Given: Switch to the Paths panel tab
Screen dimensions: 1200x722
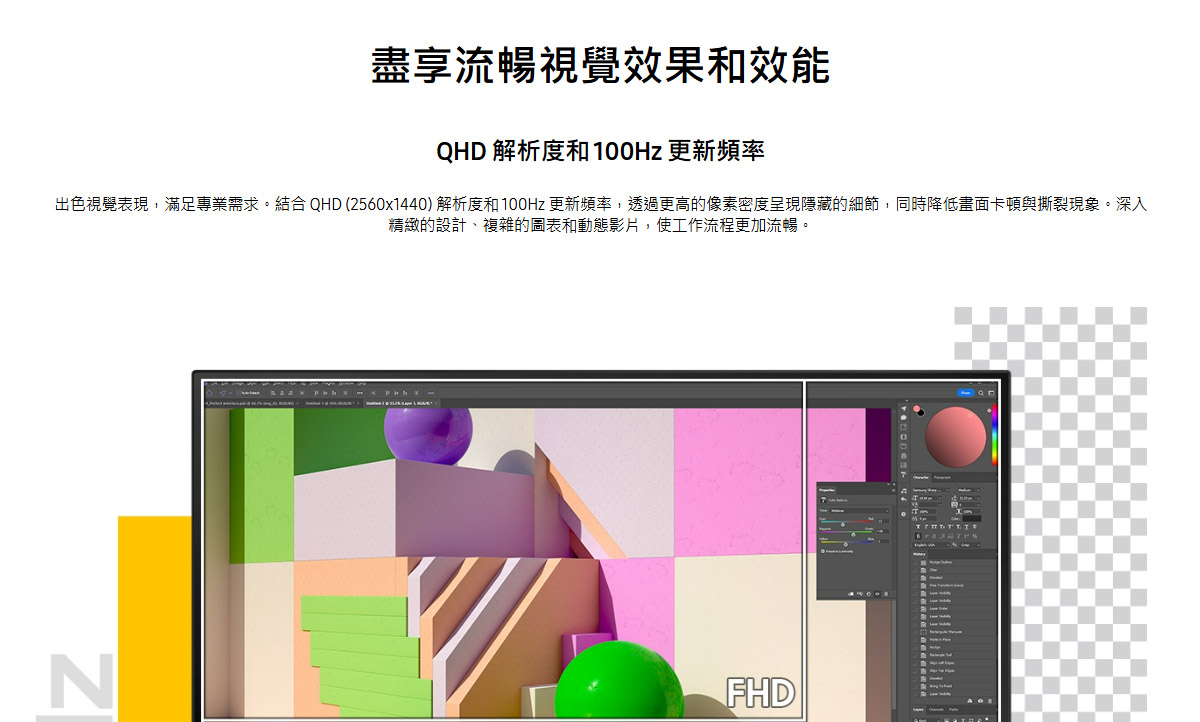Looking at the screenshot, I should [x=953, y=710].
